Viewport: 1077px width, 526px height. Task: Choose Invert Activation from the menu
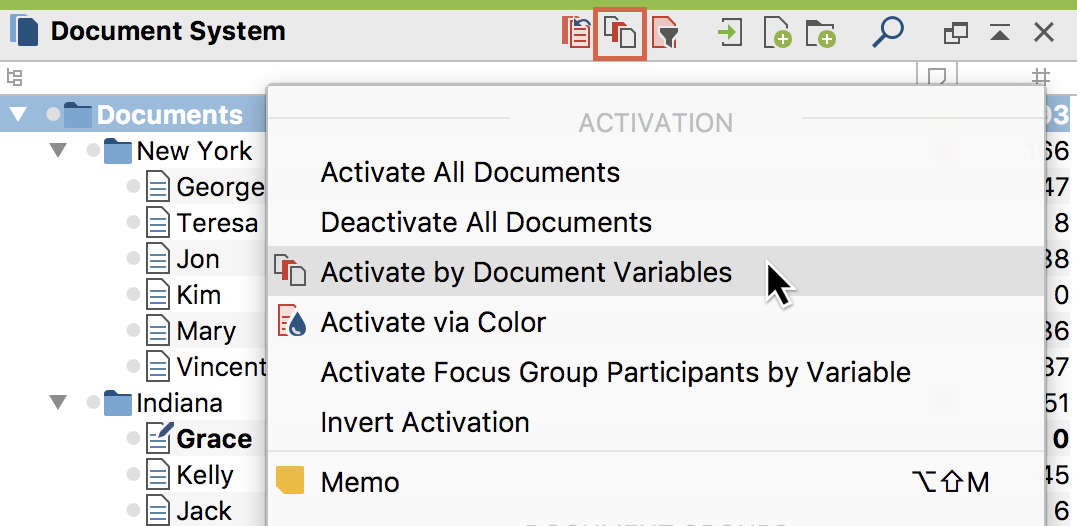pos(425,422)
